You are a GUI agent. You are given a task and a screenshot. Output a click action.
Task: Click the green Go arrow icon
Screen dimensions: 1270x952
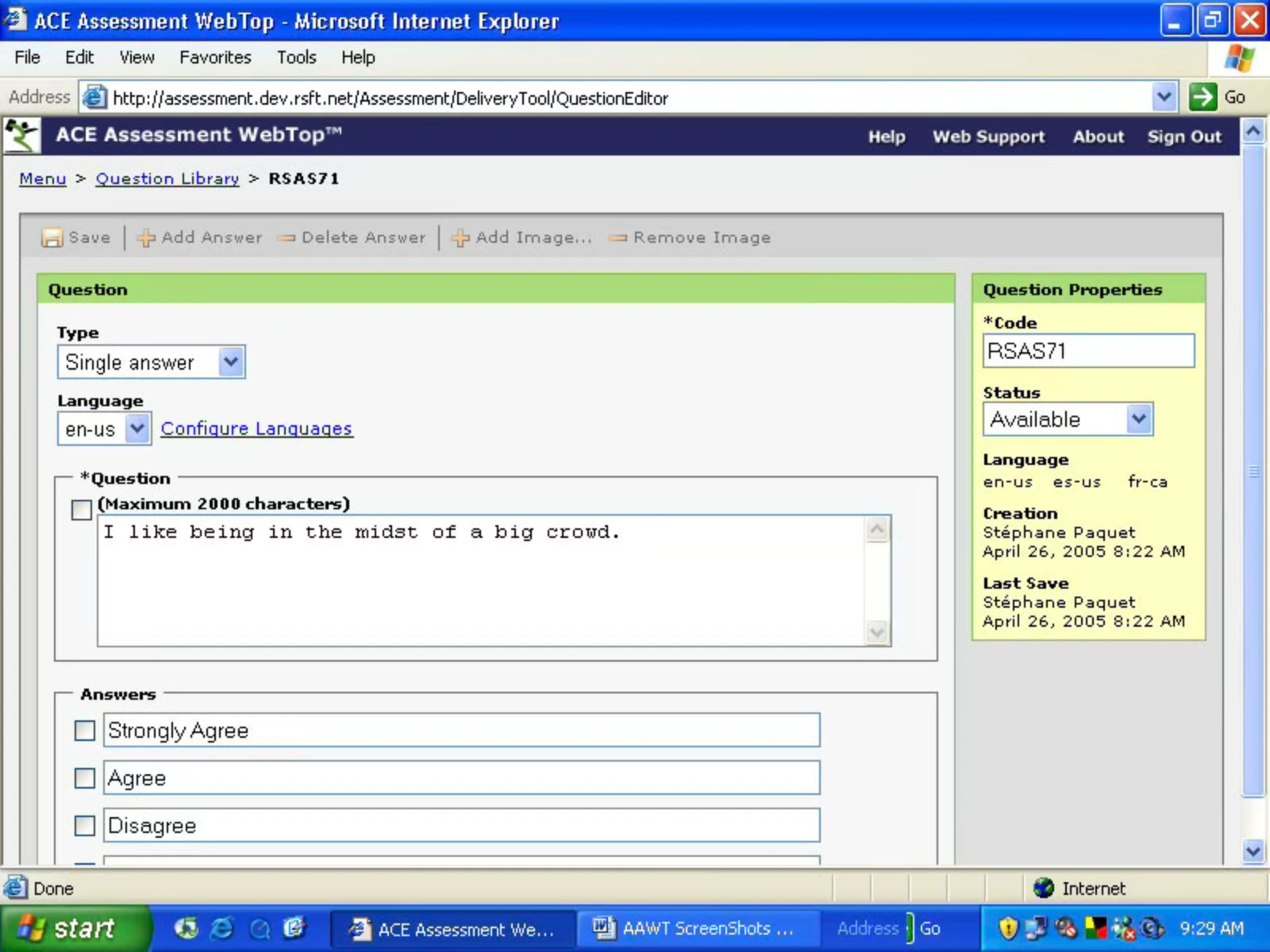[1203, 97]
